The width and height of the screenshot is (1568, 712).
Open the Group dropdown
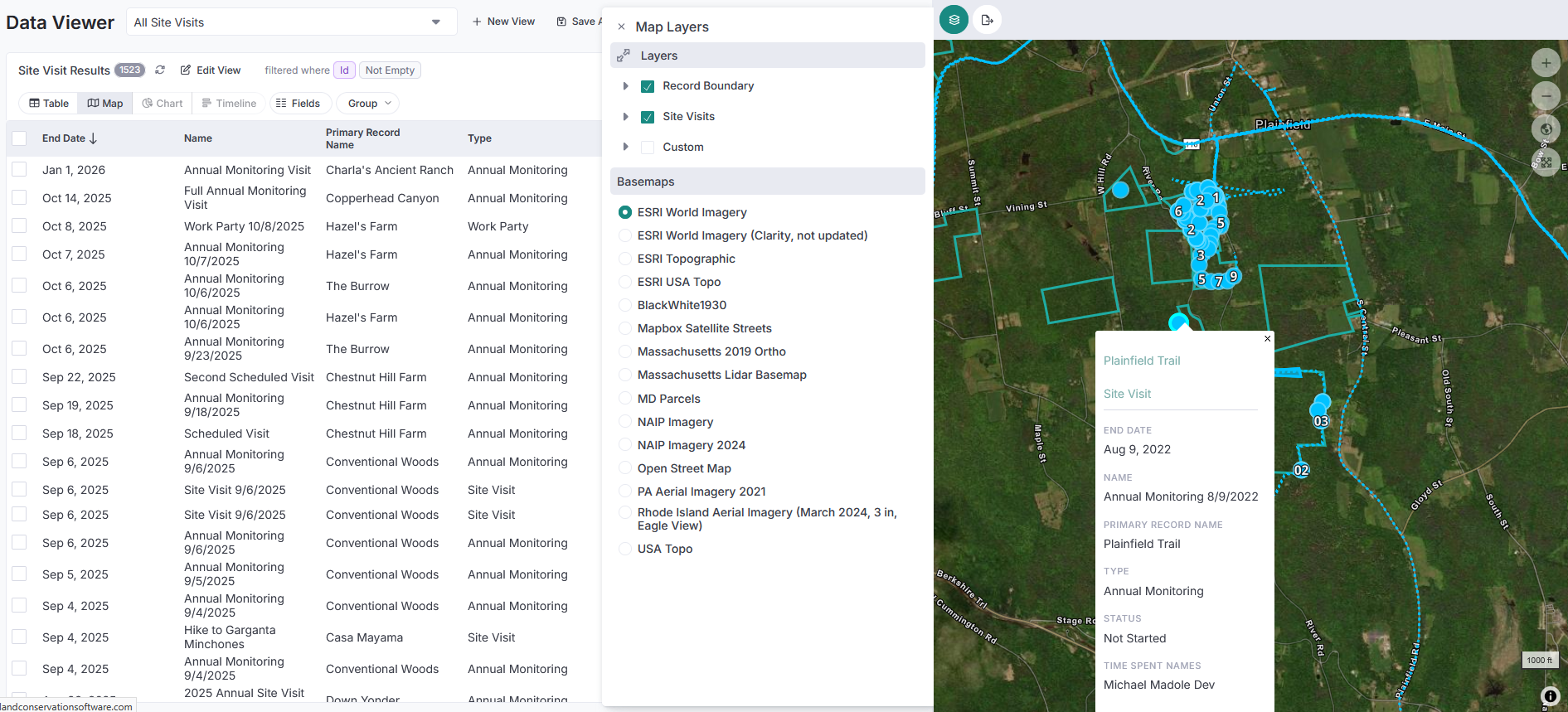[368, 104]
